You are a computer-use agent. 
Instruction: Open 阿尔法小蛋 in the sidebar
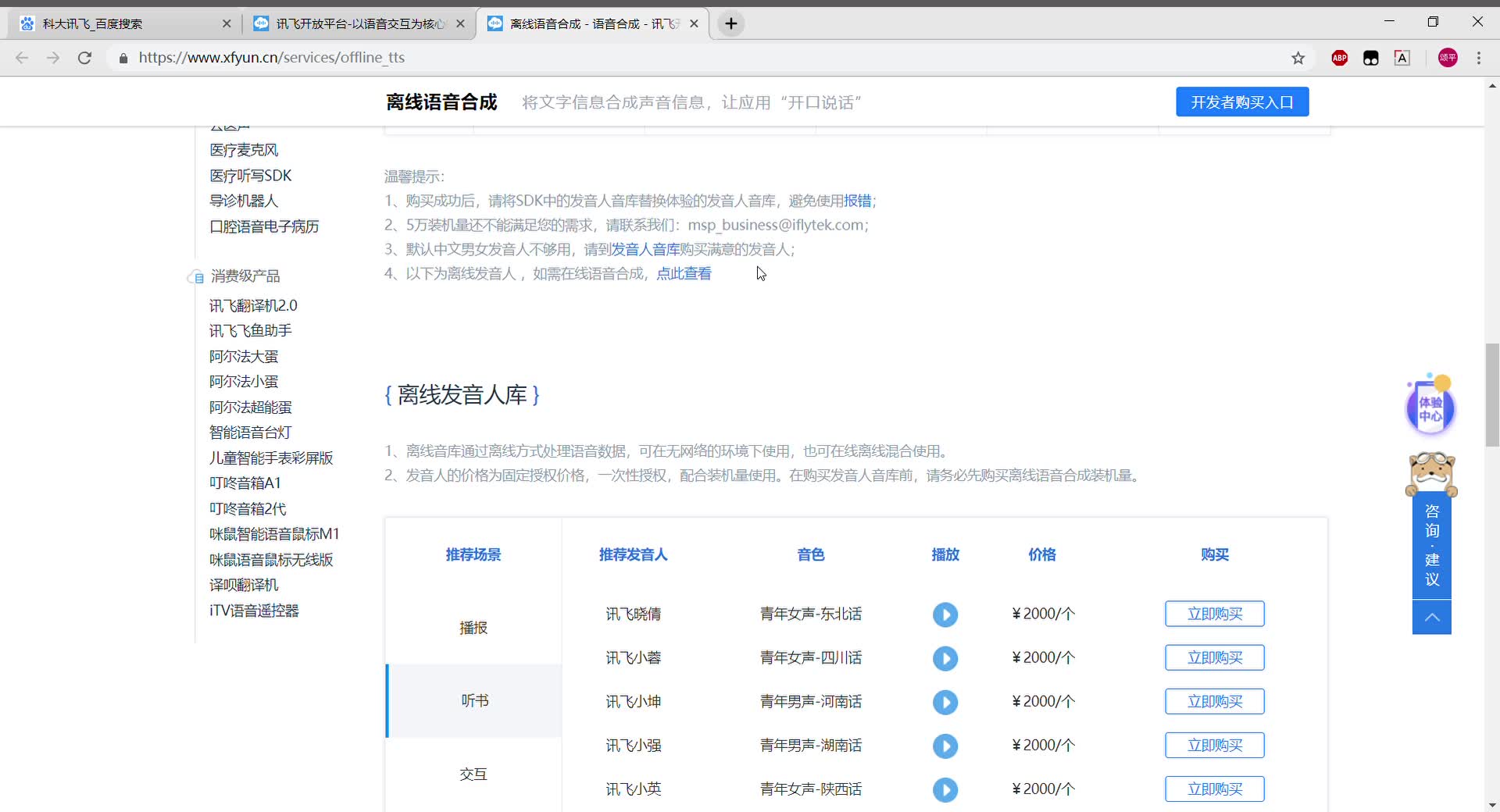tap(244, 381)
